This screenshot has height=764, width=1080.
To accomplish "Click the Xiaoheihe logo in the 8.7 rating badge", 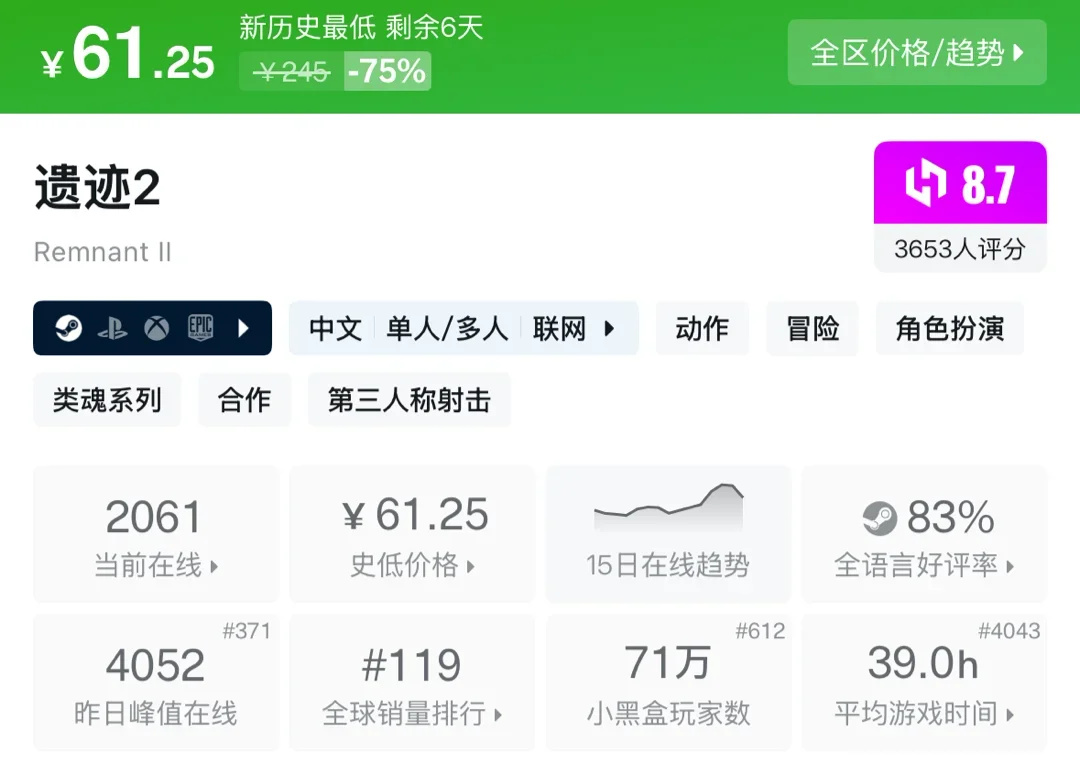I will point(926,184).
